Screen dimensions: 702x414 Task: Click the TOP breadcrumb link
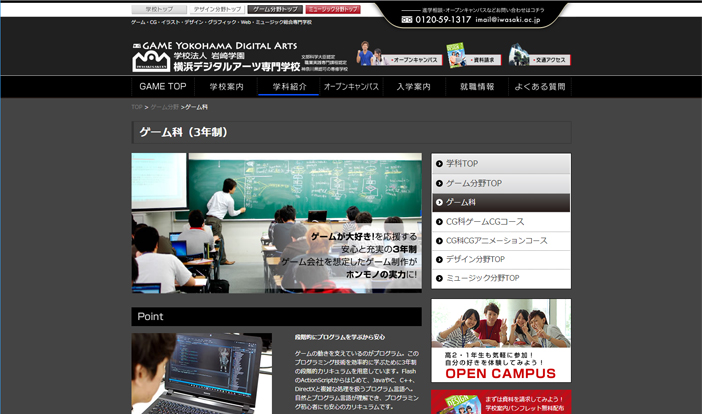tap(137, 107)
